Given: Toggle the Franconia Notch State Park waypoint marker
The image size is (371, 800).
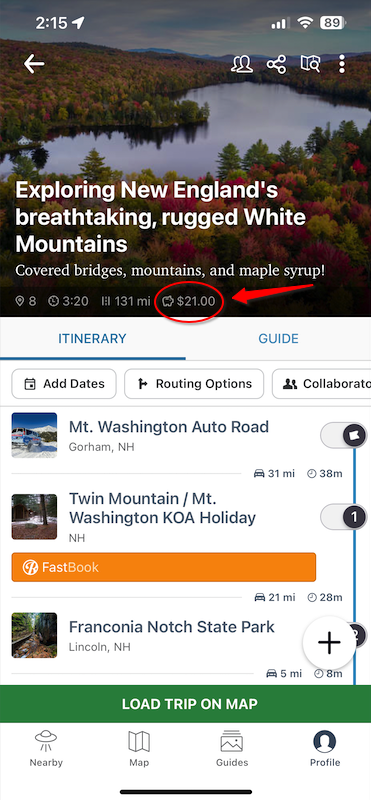Looking at the screenshot, I should click(358, 635).
